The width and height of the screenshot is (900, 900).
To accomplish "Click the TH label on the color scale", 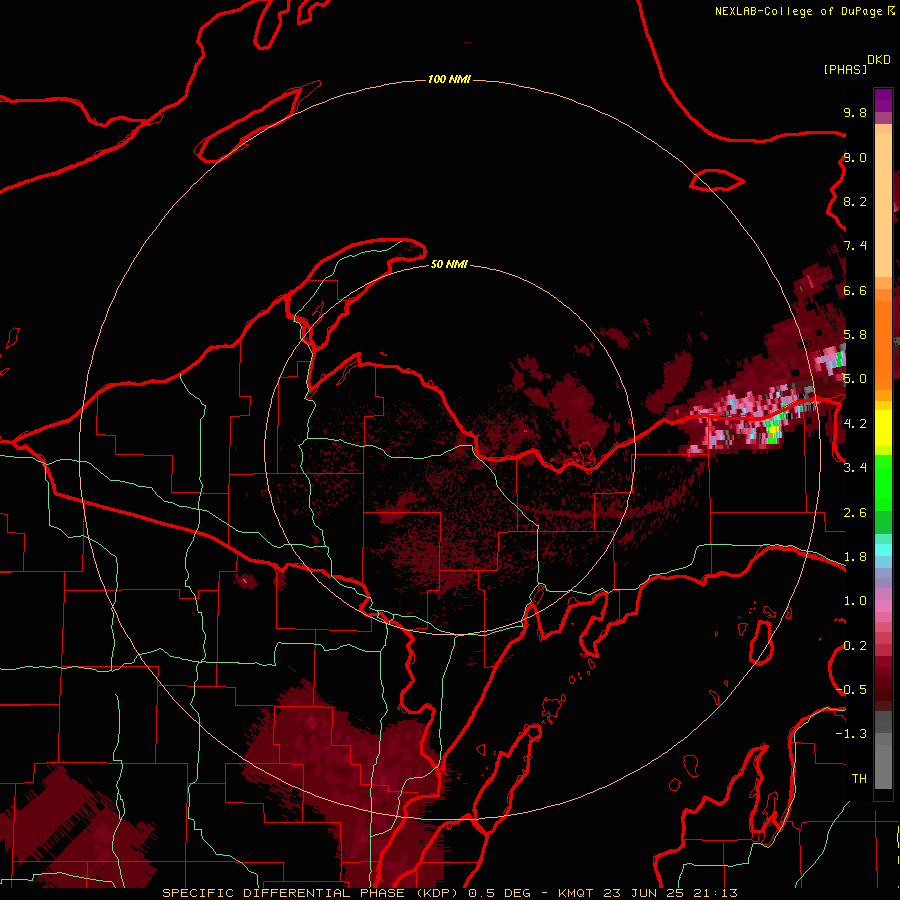I will pos(859,779).
